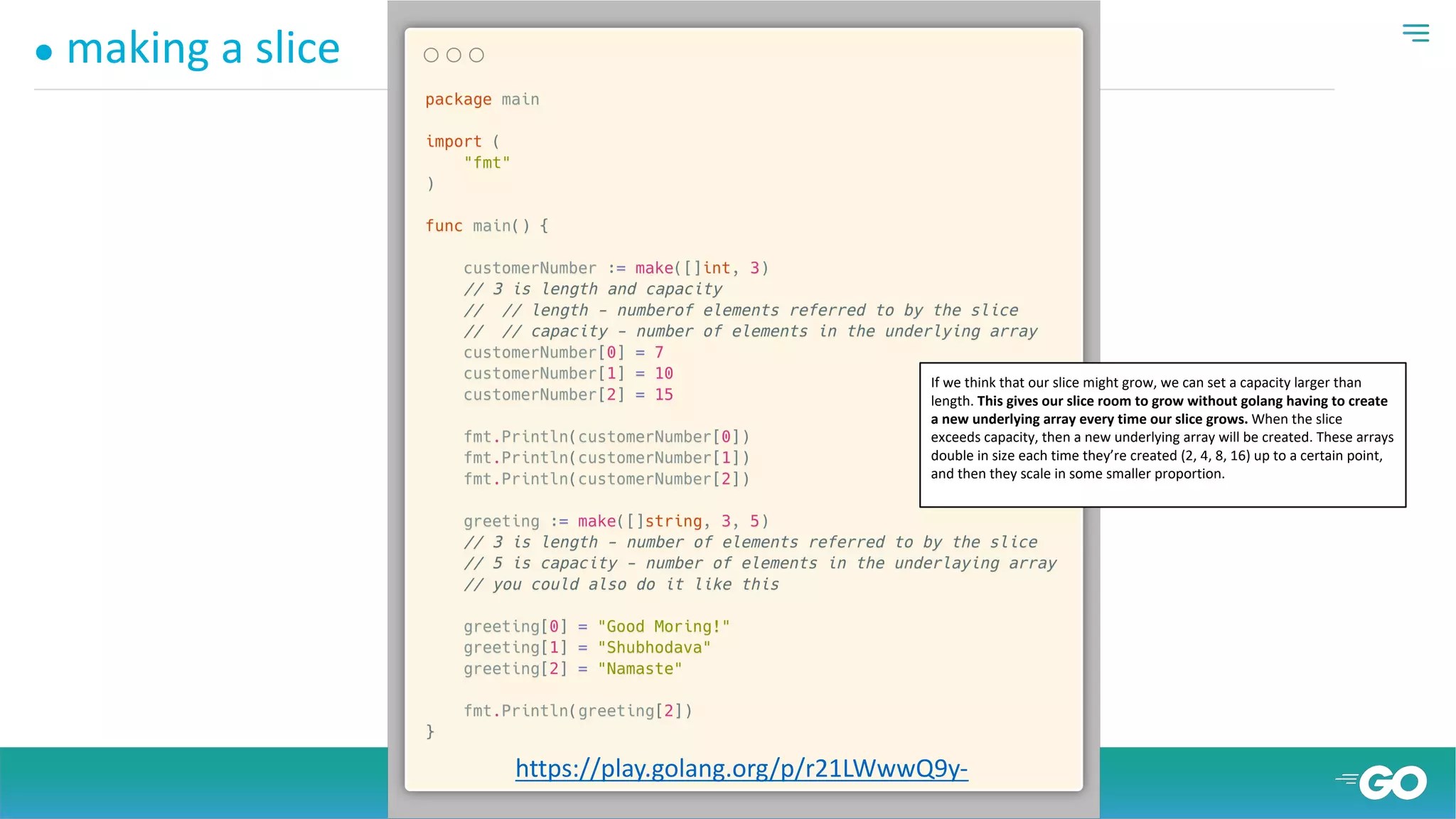Click the "Shubhodava" string literal
This screenshot has height=819, width=1456.
(653, 648)
